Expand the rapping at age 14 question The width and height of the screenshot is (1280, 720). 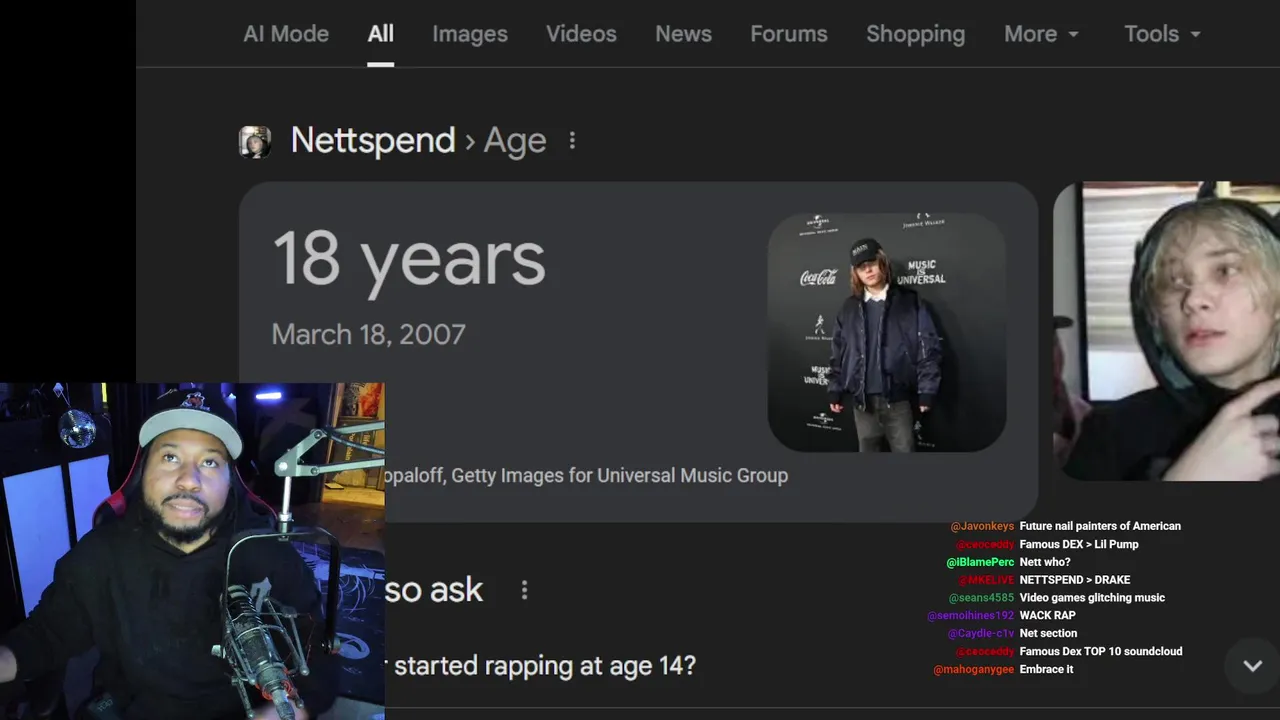[544, 666]
